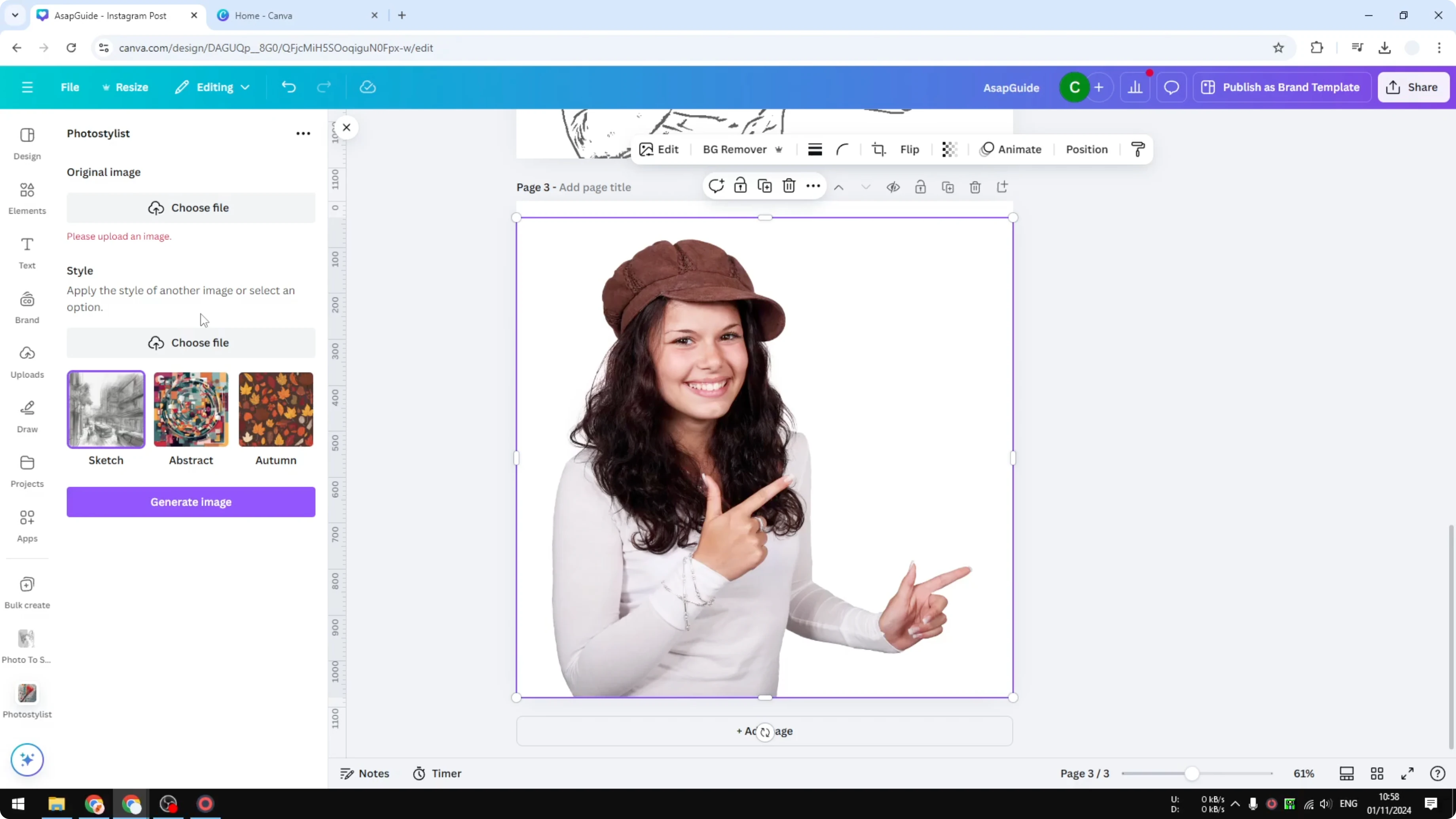Viewport: 1456px width, 819px height.
Task: Open the Canva AI assistant sparkle icon
Action: pos(27,760)
